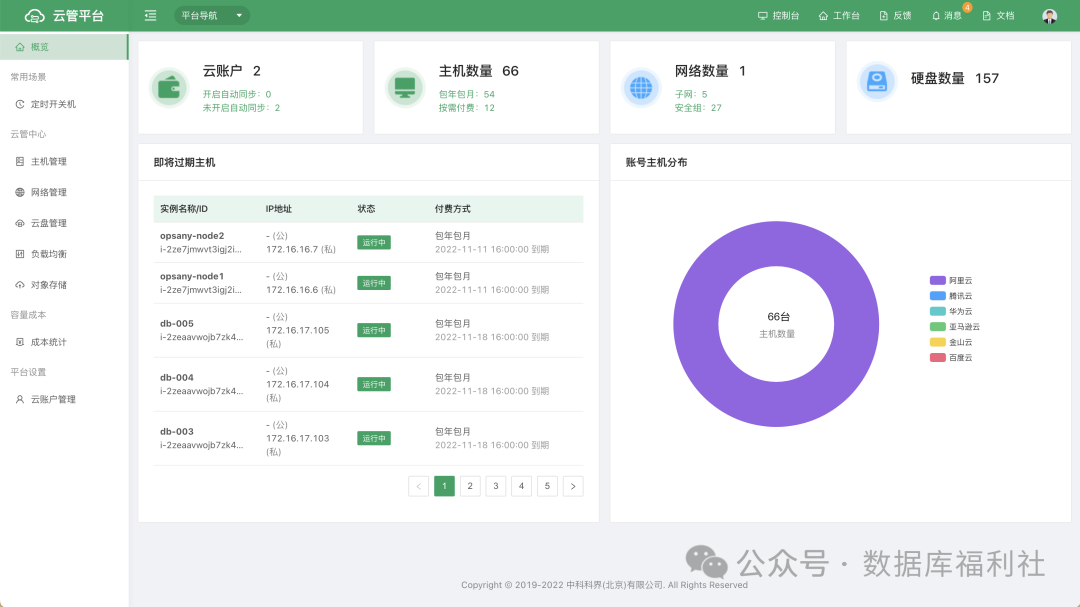Click the user avatar in top right
This screenshot has height=607, width=1080.
(x=1050, y=16)
